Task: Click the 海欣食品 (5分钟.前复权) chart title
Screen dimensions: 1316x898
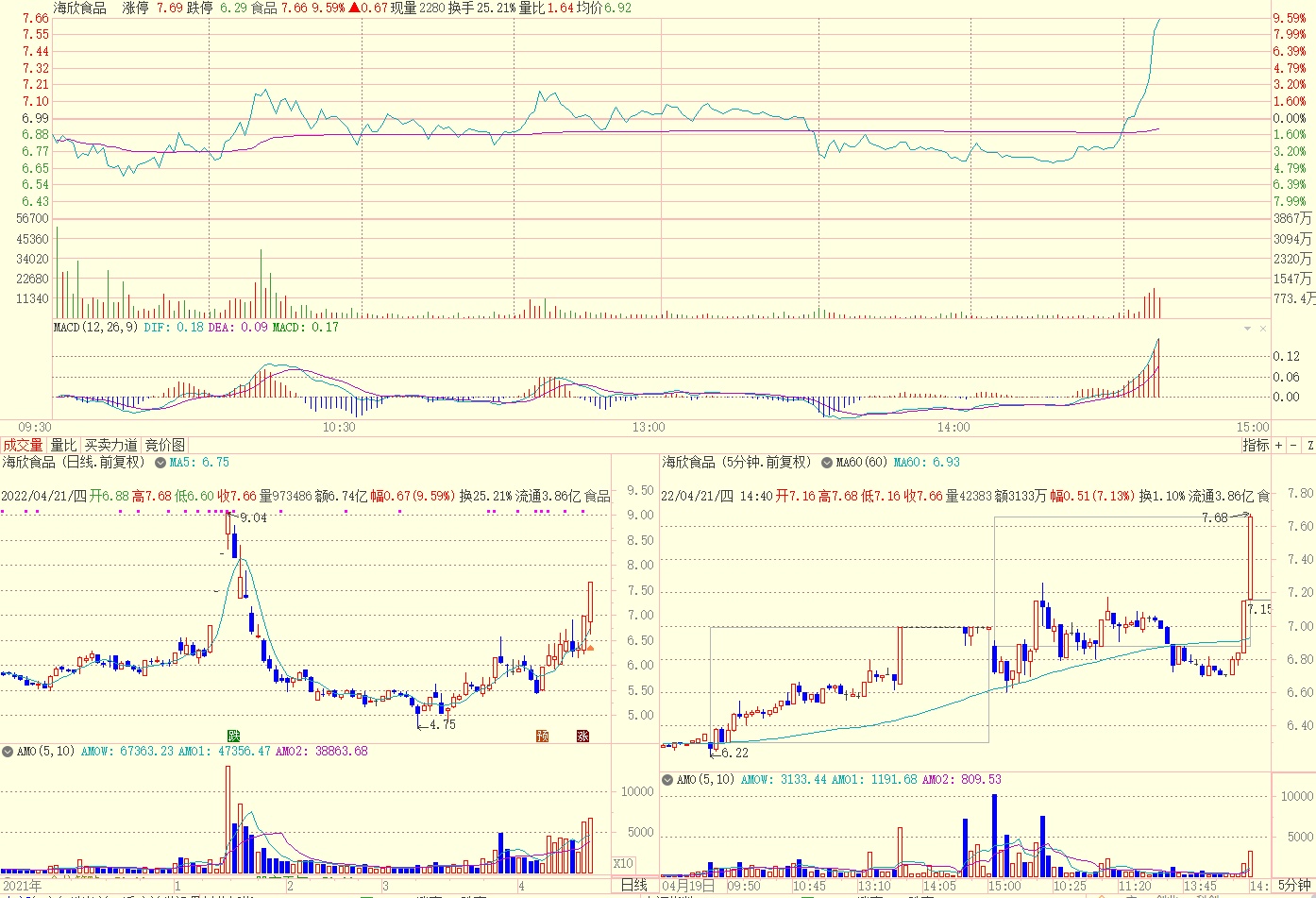Action: 736,463
